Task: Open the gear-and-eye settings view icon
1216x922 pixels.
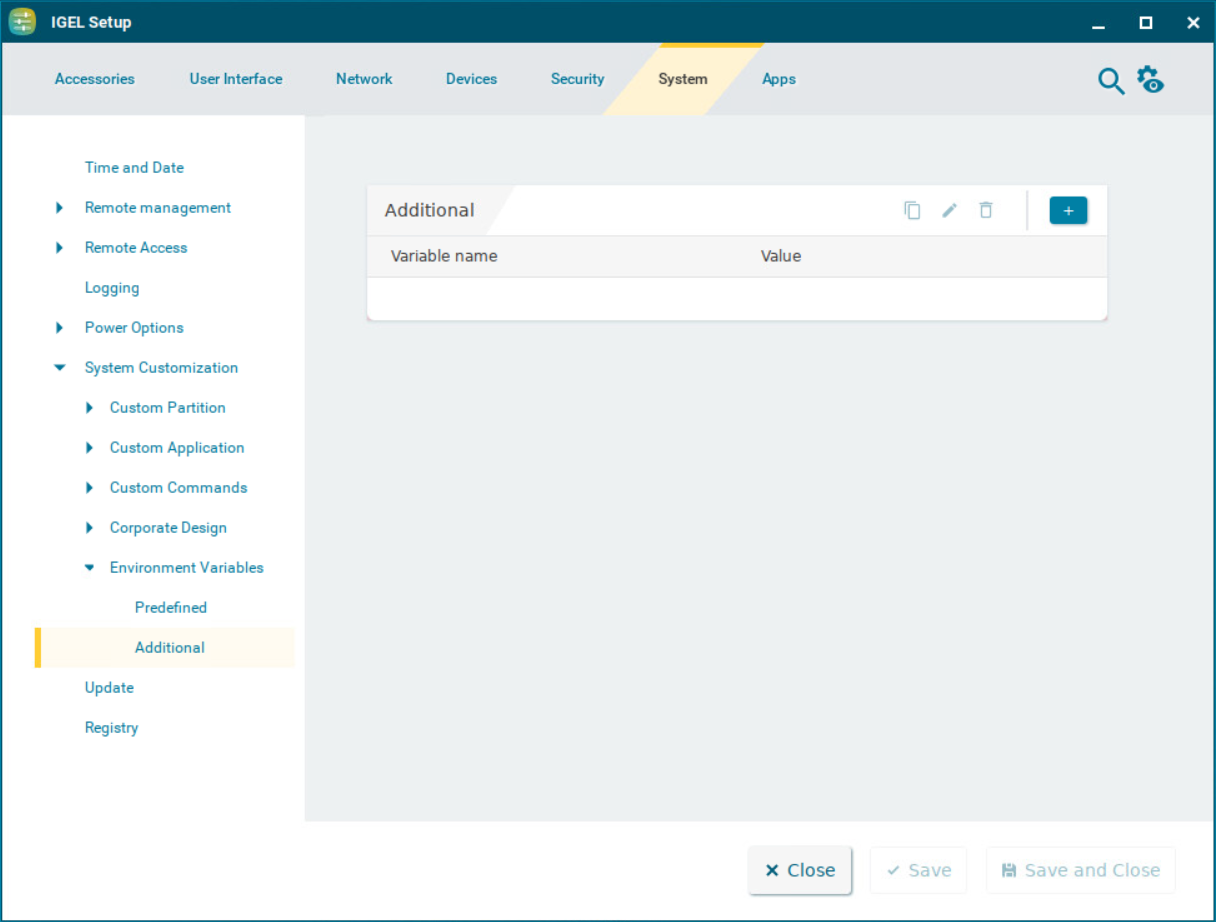Action: (1150, 80)
